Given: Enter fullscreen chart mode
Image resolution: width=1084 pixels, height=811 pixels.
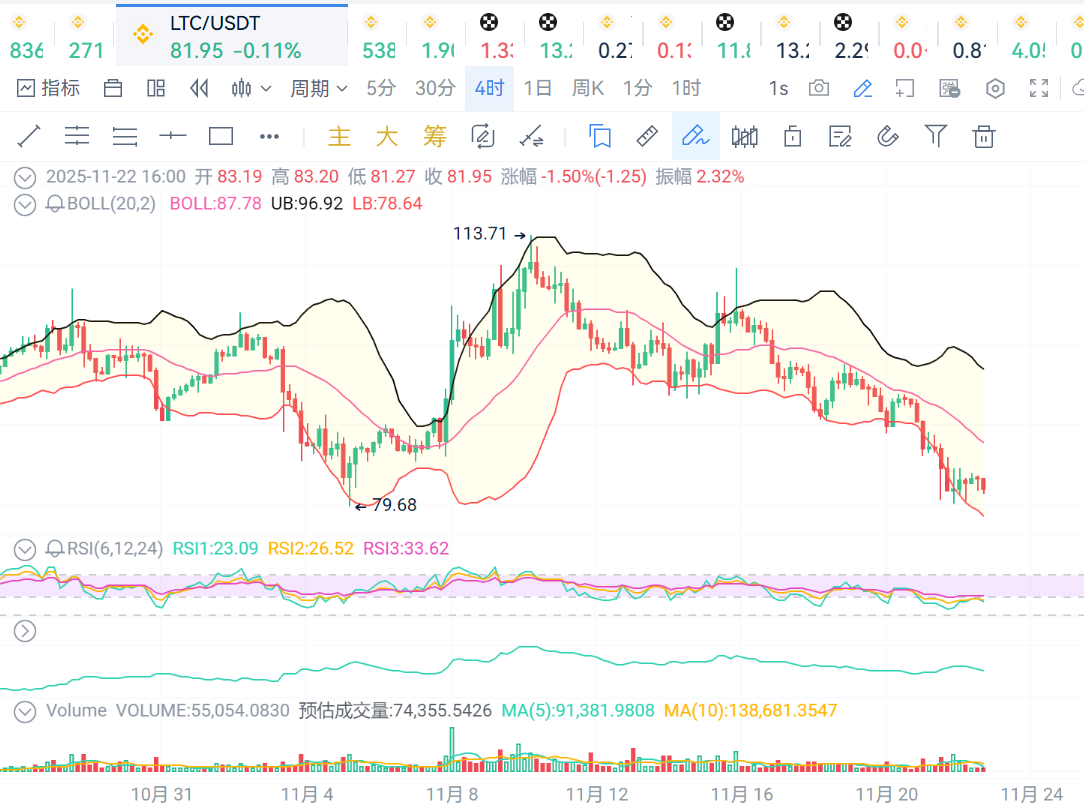Looking at the screenshot, I should 1039,89.
